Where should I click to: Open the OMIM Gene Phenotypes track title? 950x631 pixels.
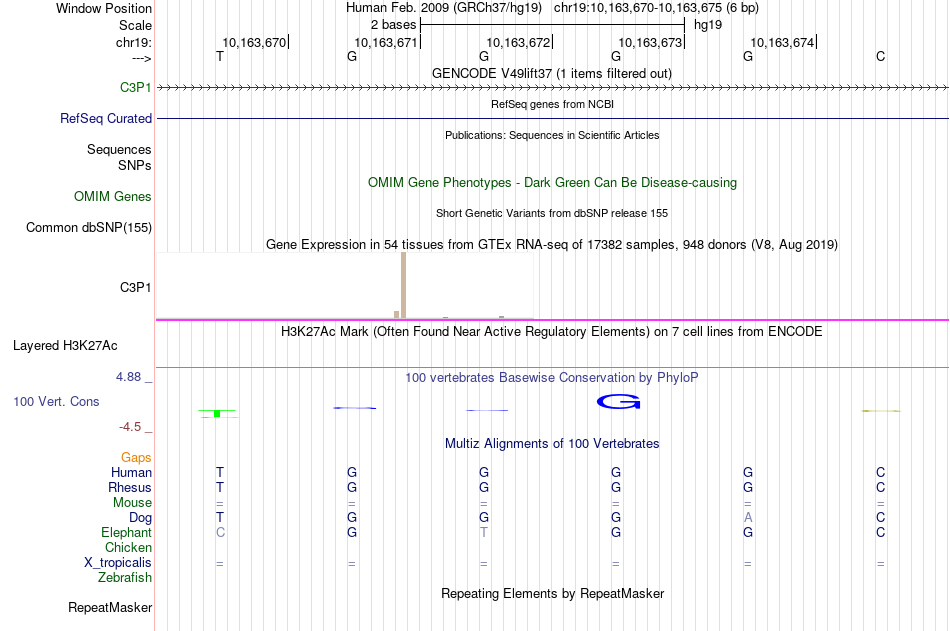(552, 182)
